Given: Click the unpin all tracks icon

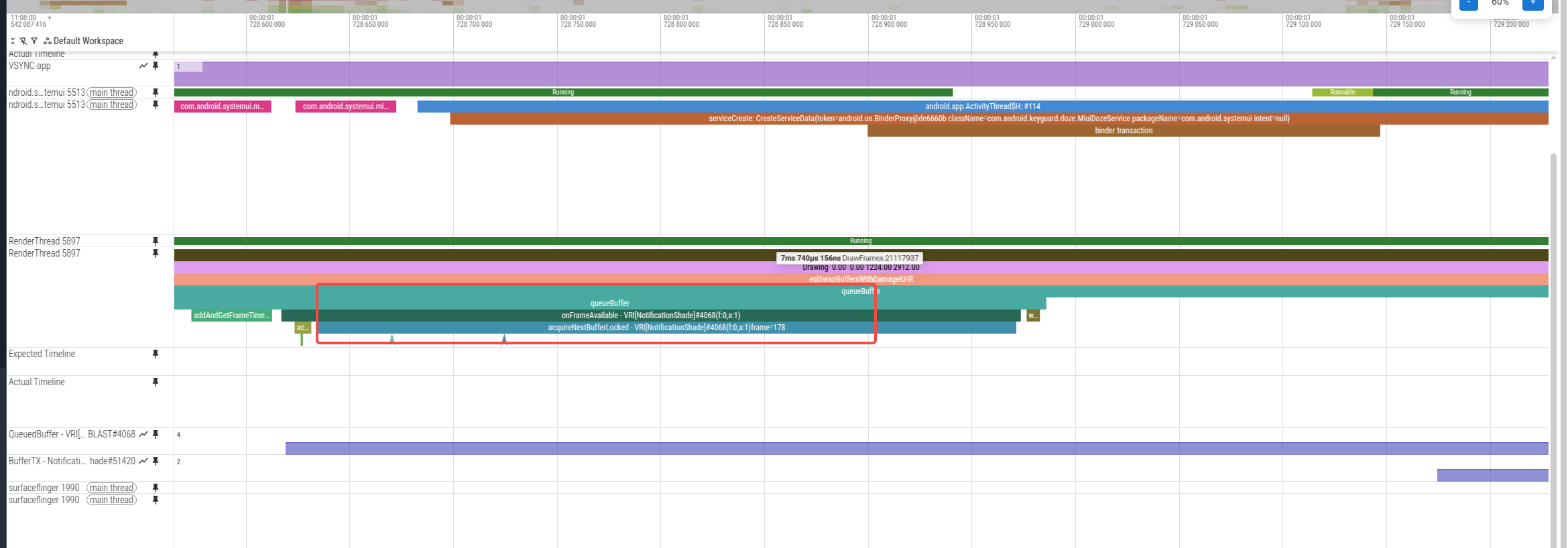Looking at the screenshot, I should 23,41.
